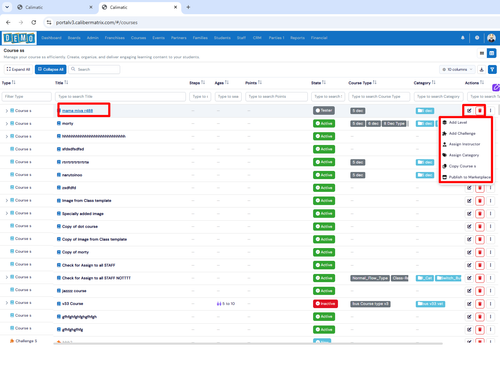
Task: Open the Dashboard nav item
Action: tap(51, 38)
